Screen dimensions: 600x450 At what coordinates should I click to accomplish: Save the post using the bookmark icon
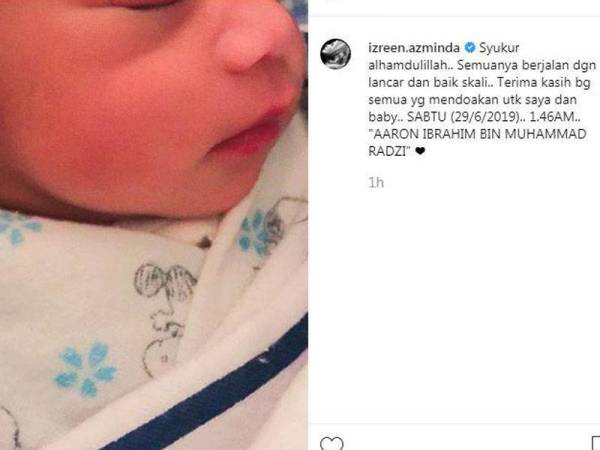tap(595, 443)
